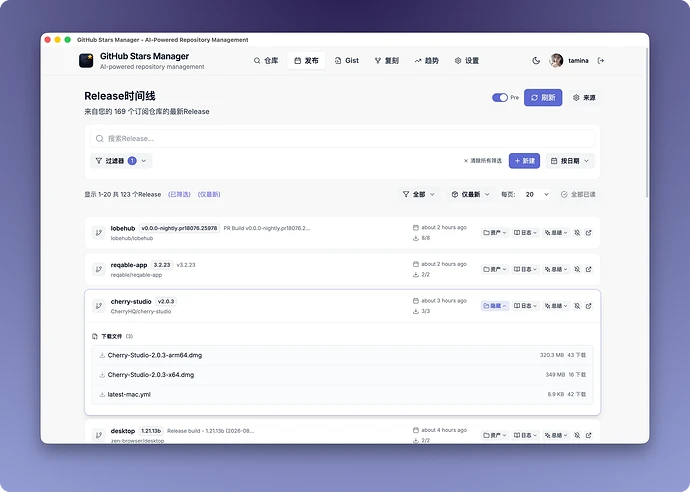Click the (已筛选) link
The image size is (690, 492).
(x=180, y=194)
